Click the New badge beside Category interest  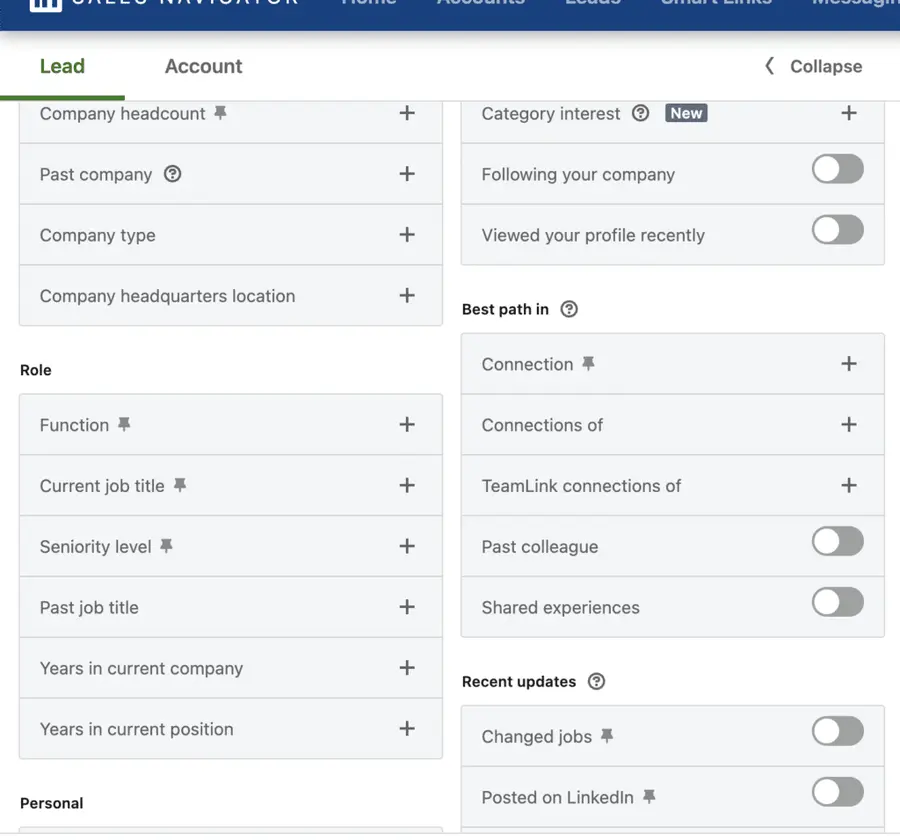click(x=686, y=113)
